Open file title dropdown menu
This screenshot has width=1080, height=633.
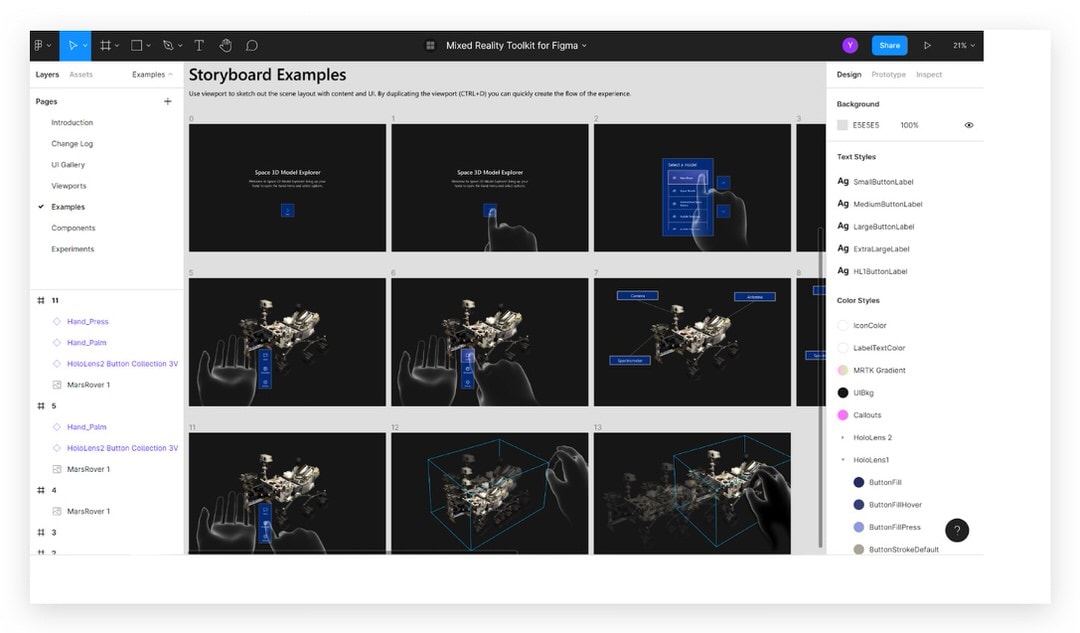pyautogui.click(x=584, y=45)
